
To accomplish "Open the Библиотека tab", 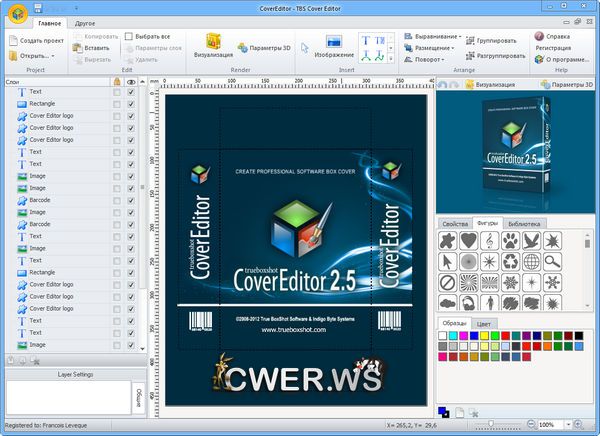I will 524,224.
